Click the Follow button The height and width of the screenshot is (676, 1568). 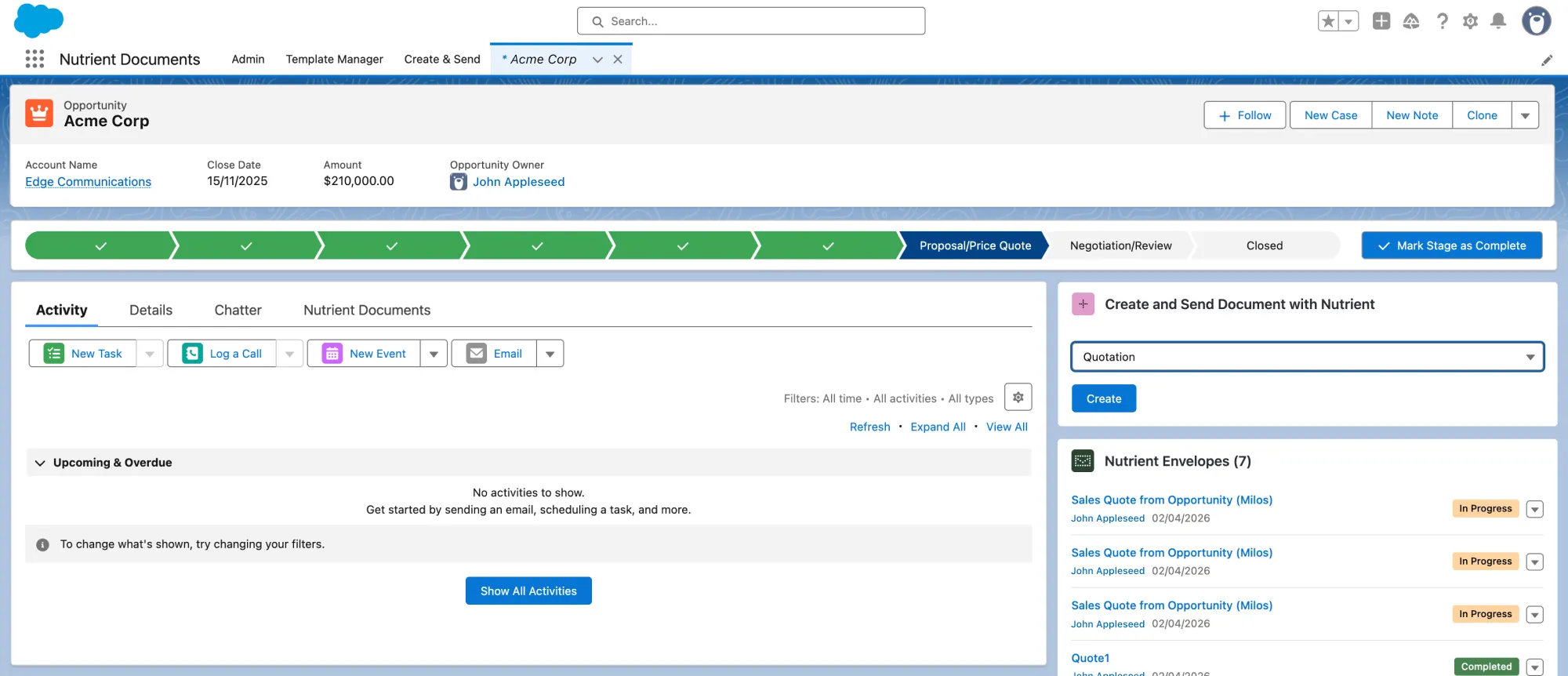point(1244,115)
